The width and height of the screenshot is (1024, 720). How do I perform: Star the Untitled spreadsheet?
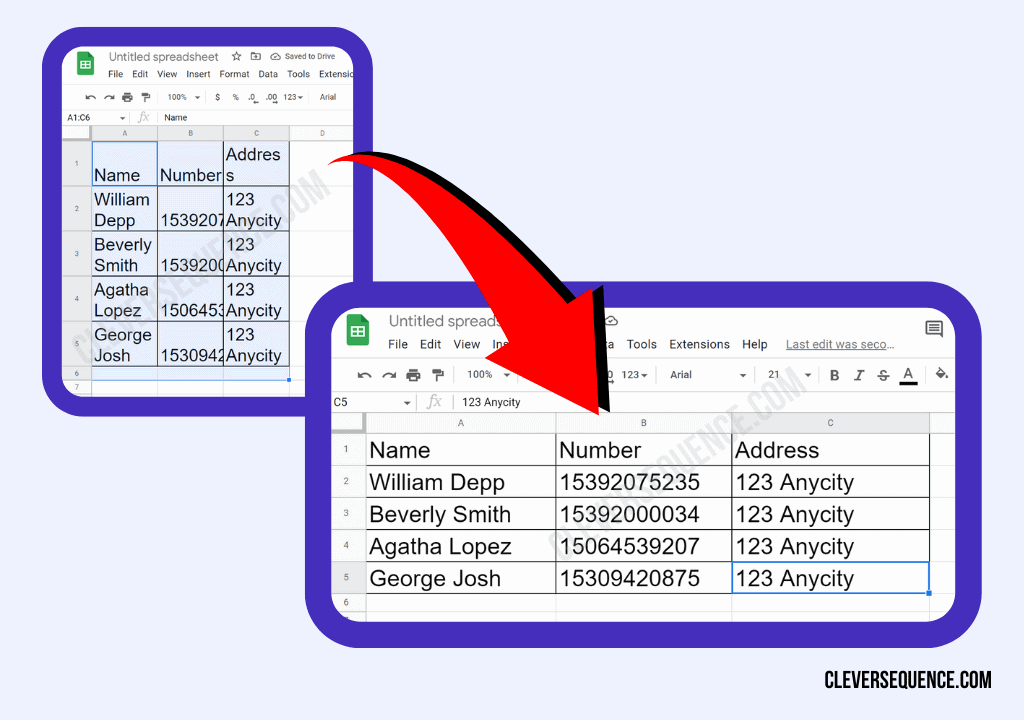point(236,57)
